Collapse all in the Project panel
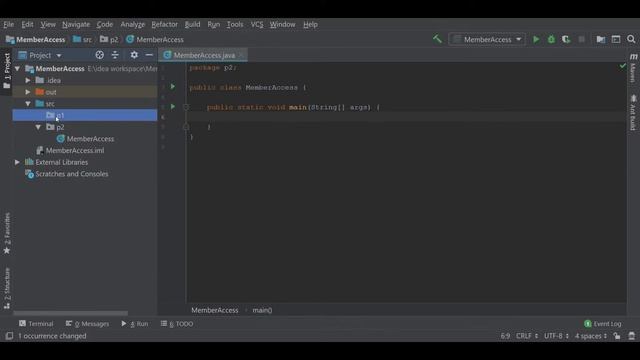The image size is (640, 360). tap(115, 55)
